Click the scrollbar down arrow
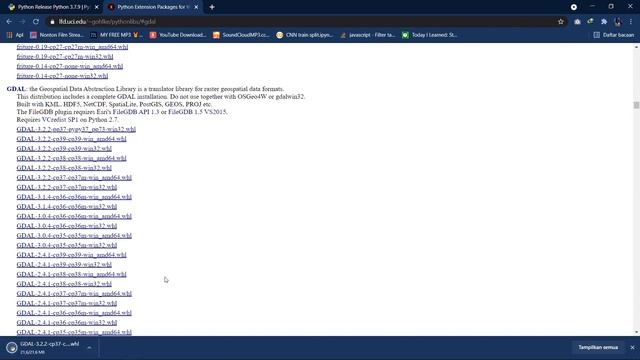Viewport: 640px width, 360px height. click(636, 332)
